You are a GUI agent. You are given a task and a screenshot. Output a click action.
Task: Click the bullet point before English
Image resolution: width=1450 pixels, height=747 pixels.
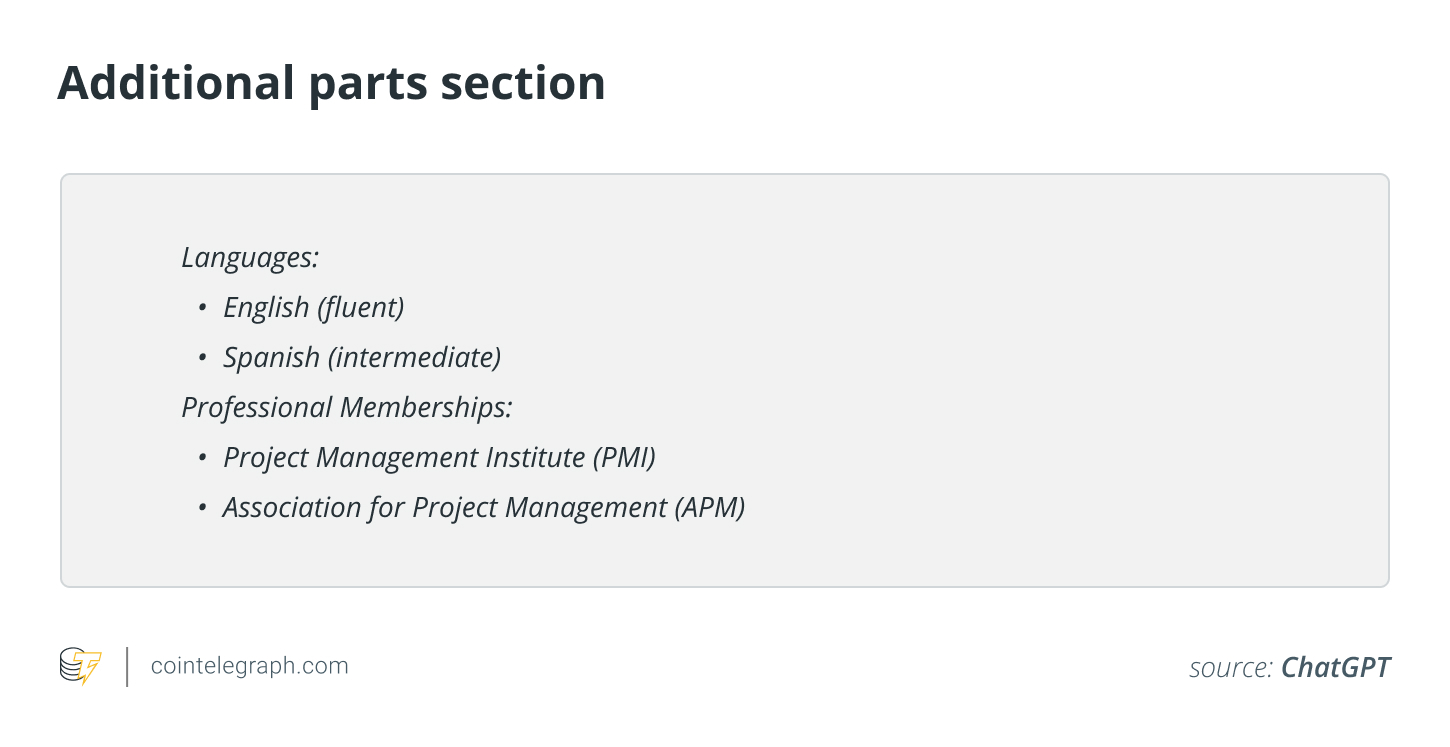tap(203, 308)
